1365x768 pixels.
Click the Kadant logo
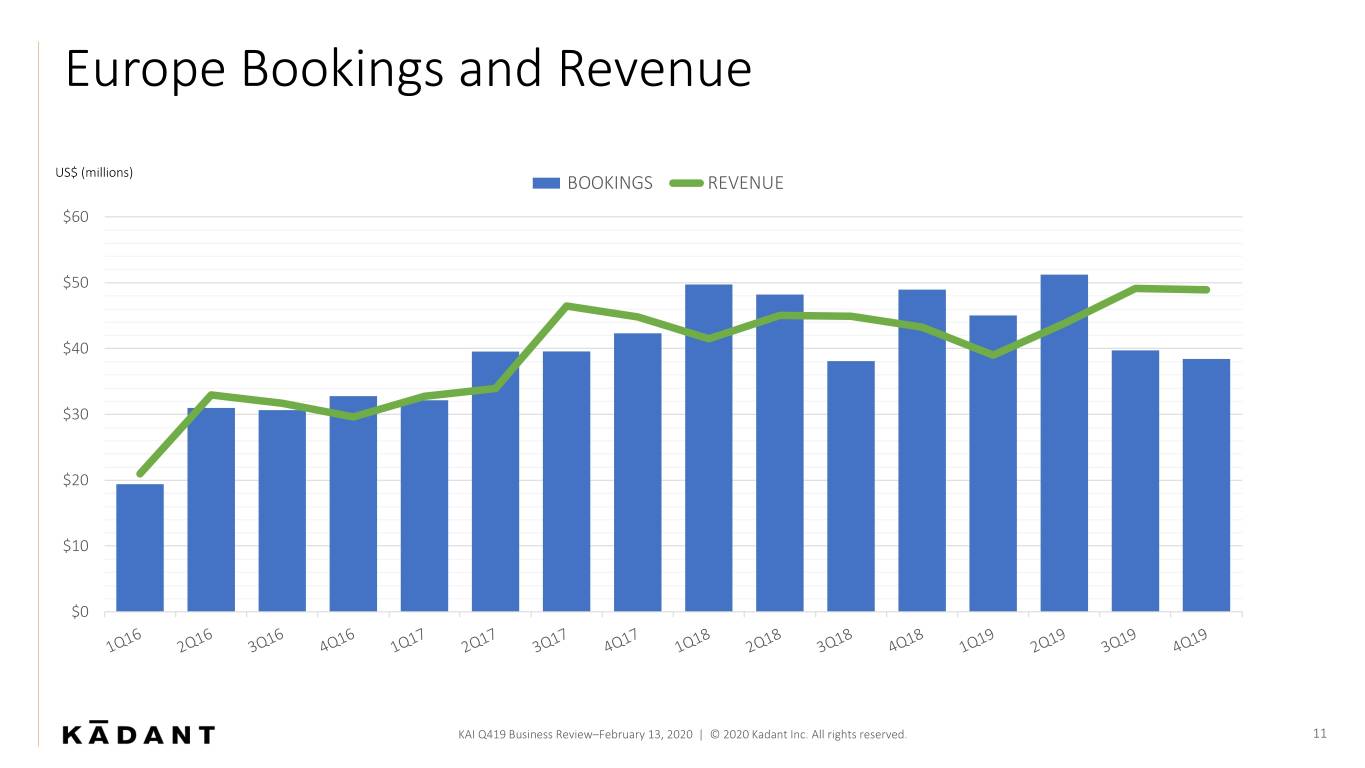(138, 733)
